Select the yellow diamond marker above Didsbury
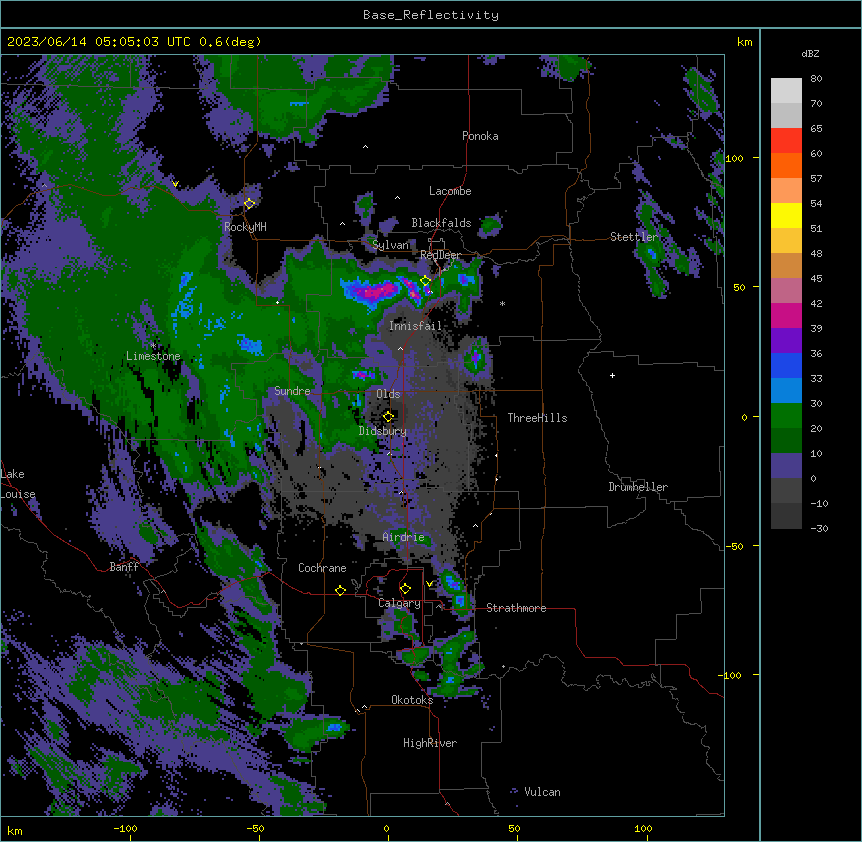This screenshot has height=842, width=862. [388, 417]
